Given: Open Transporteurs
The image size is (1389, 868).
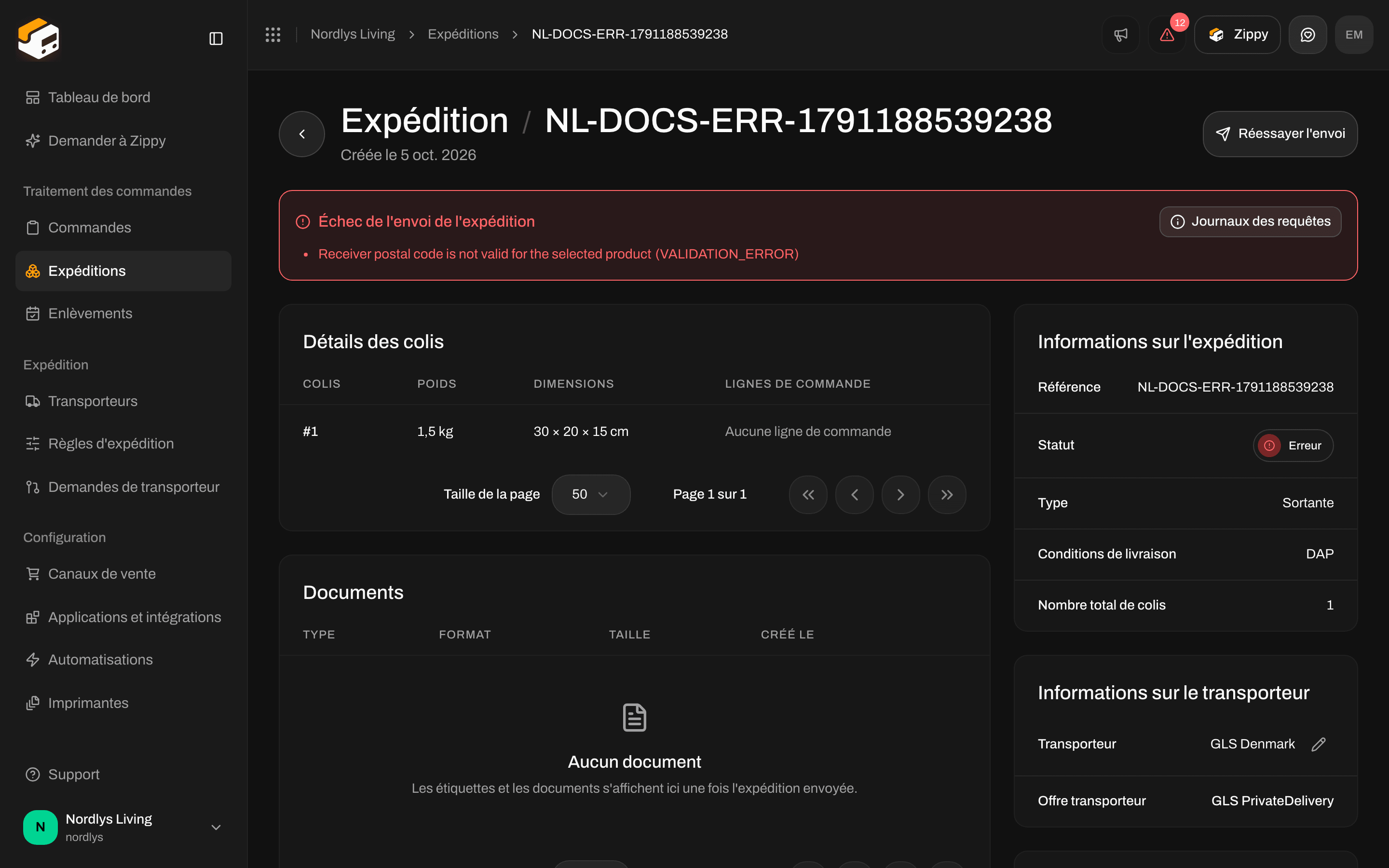Looking at the screenshot, I should click(123, 401).
